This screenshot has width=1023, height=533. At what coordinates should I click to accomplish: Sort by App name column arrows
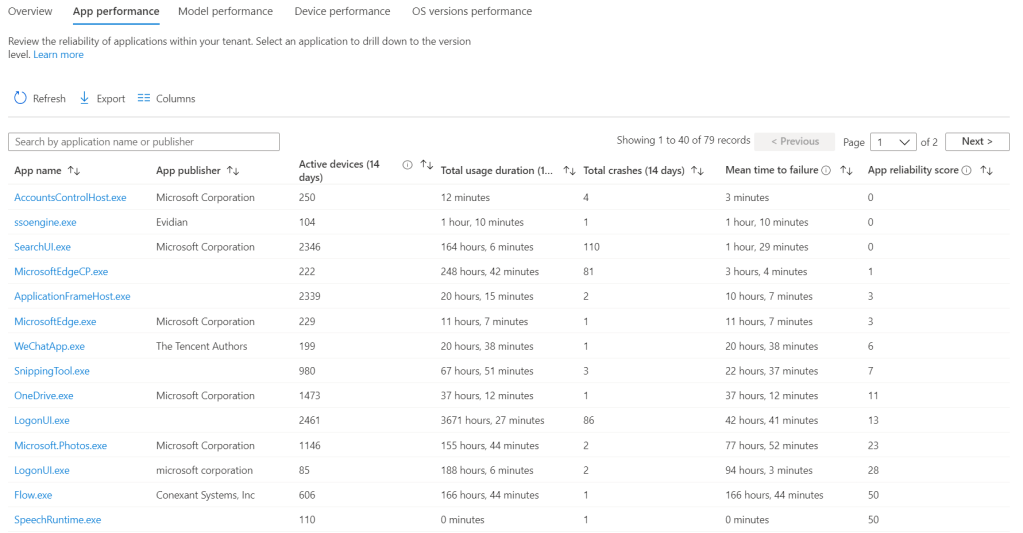(74, 171)
